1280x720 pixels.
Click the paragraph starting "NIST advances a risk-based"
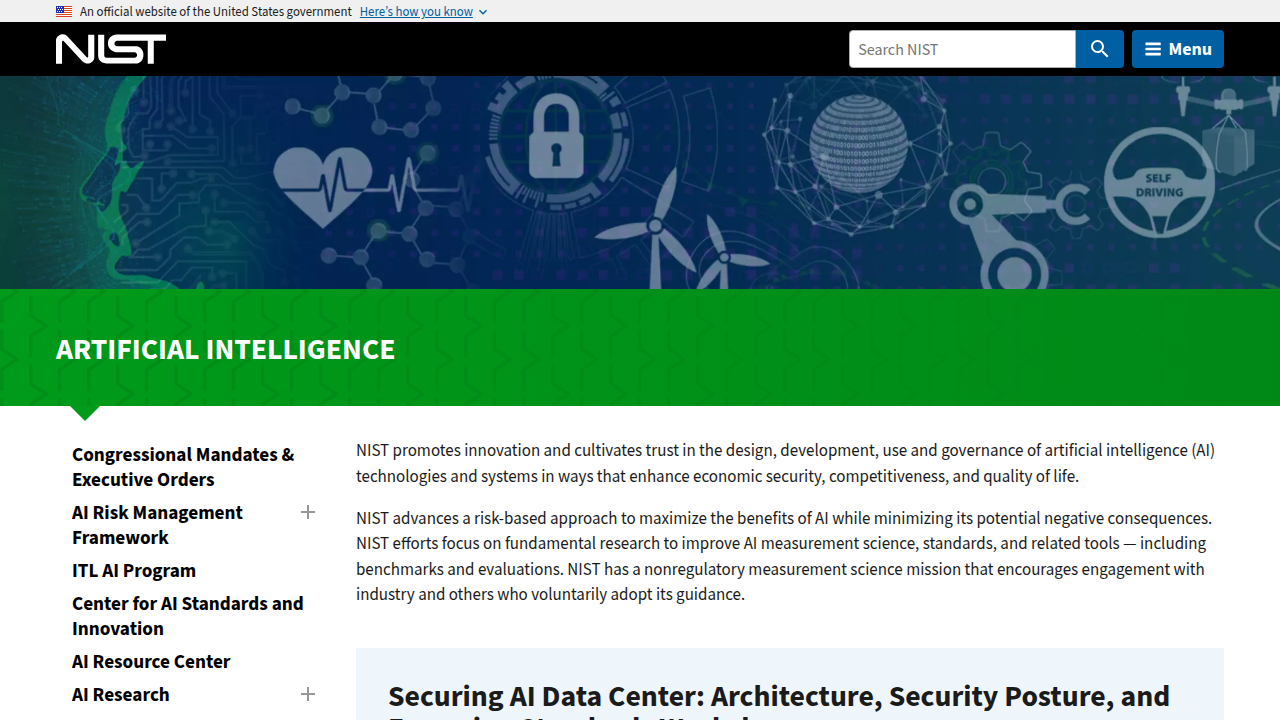point(784,556)
